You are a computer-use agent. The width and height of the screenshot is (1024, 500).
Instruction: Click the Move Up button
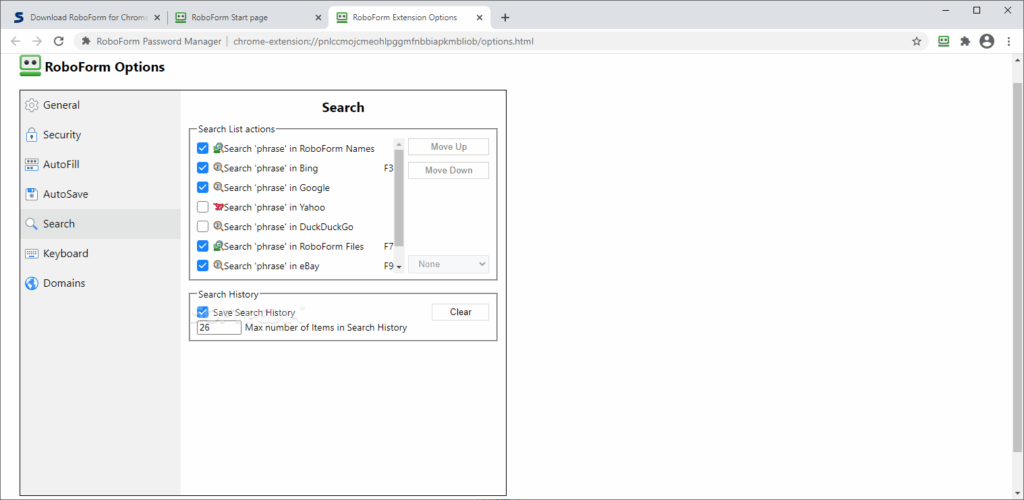[448, 147]
